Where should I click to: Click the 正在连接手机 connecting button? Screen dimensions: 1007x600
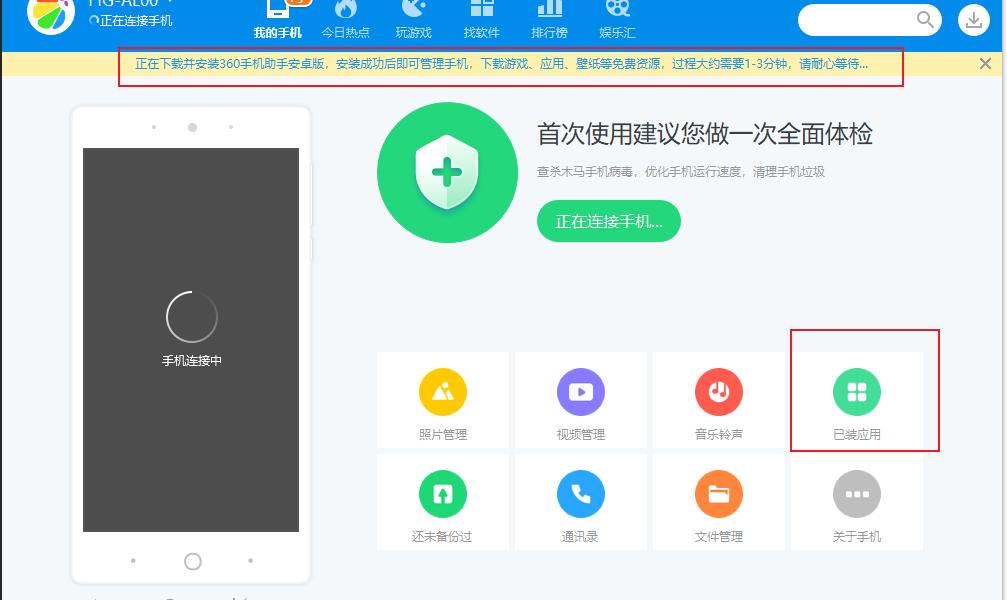pos(608,221)
